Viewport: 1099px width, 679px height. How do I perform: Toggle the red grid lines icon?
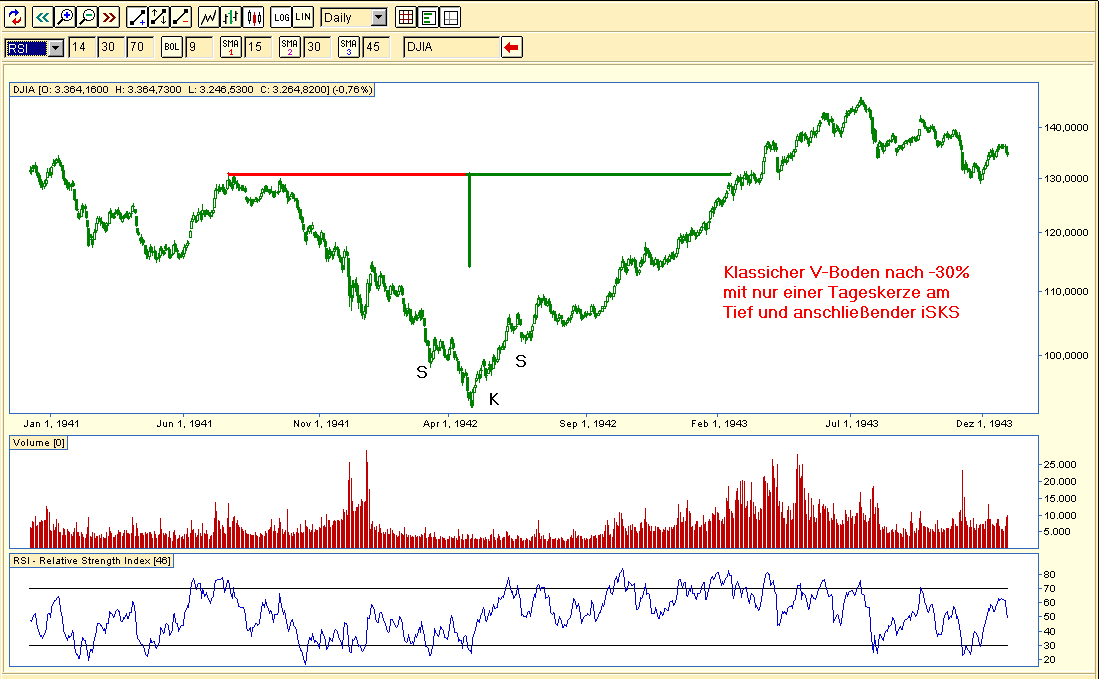point(406,17)
